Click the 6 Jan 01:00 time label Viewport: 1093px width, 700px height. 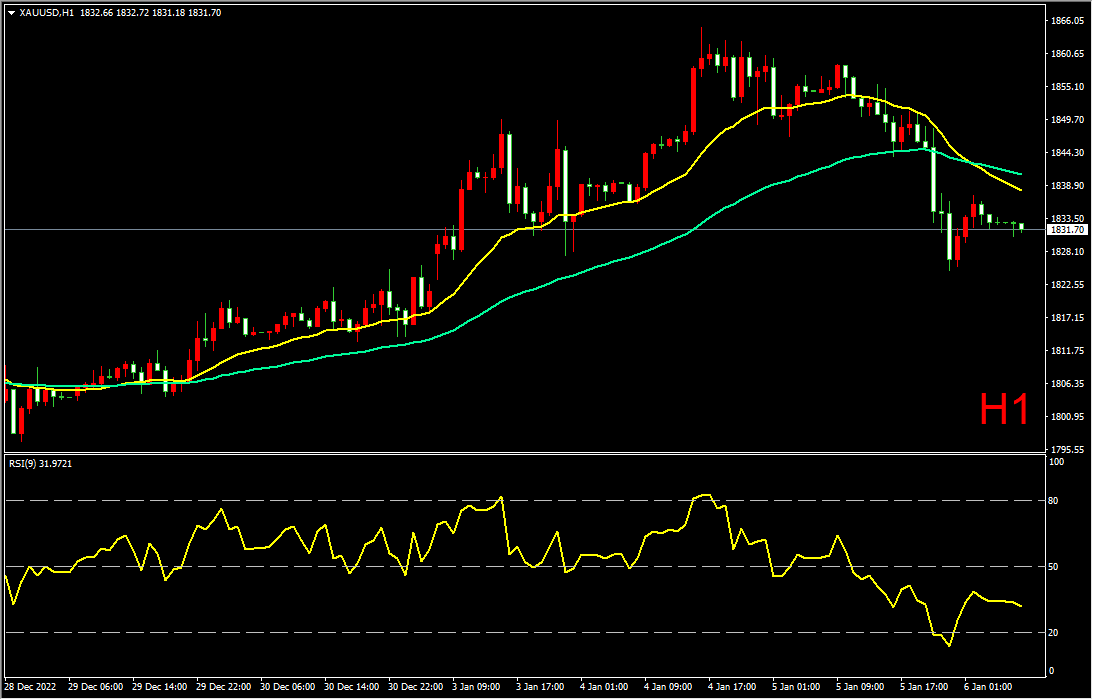989,687
